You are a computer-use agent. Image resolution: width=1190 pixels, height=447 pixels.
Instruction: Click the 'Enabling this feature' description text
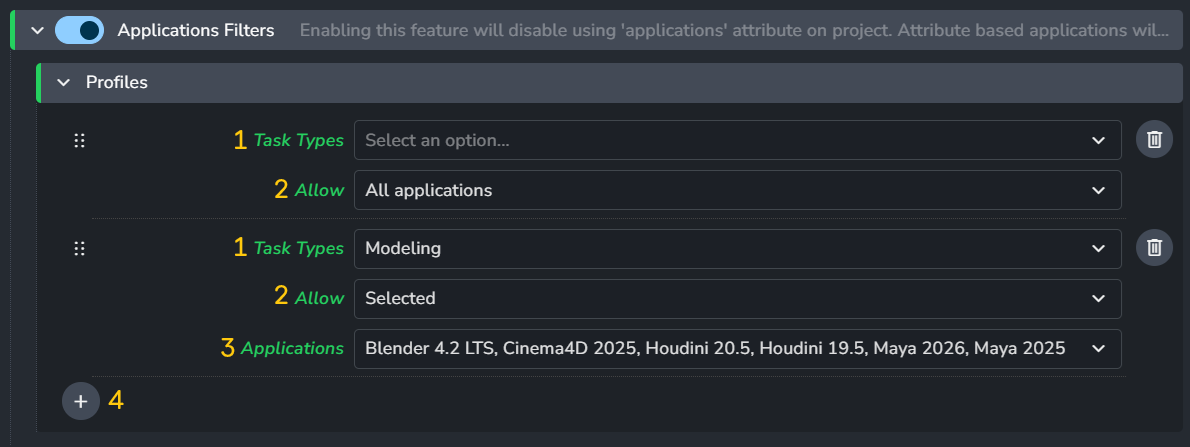coord(733,31)
